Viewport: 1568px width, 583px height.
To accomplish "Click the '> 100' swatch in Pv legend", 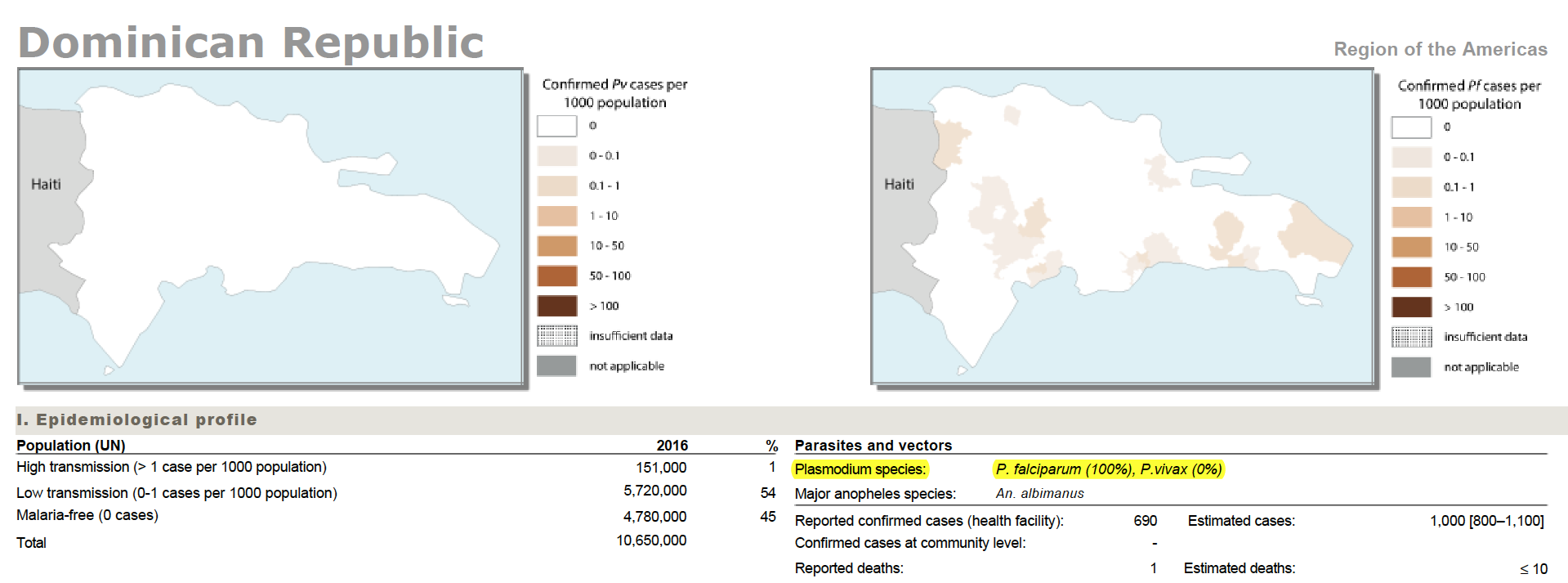I will click(x=556, y=306).
